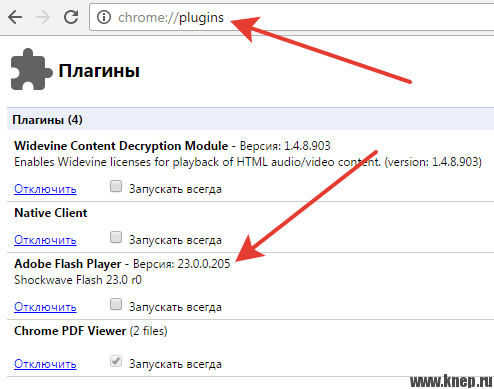
Task: Click the forward navigation arrow
Action: (43, 17)
